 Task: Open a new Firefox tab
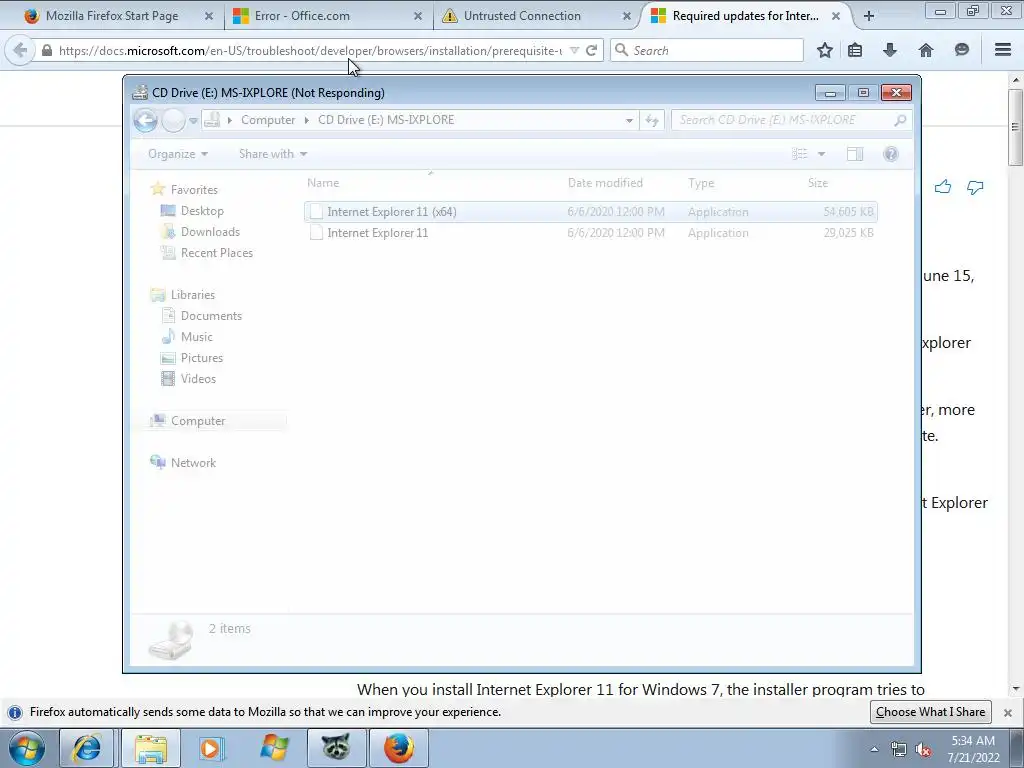pyautogui.click(x=869, y=16)
